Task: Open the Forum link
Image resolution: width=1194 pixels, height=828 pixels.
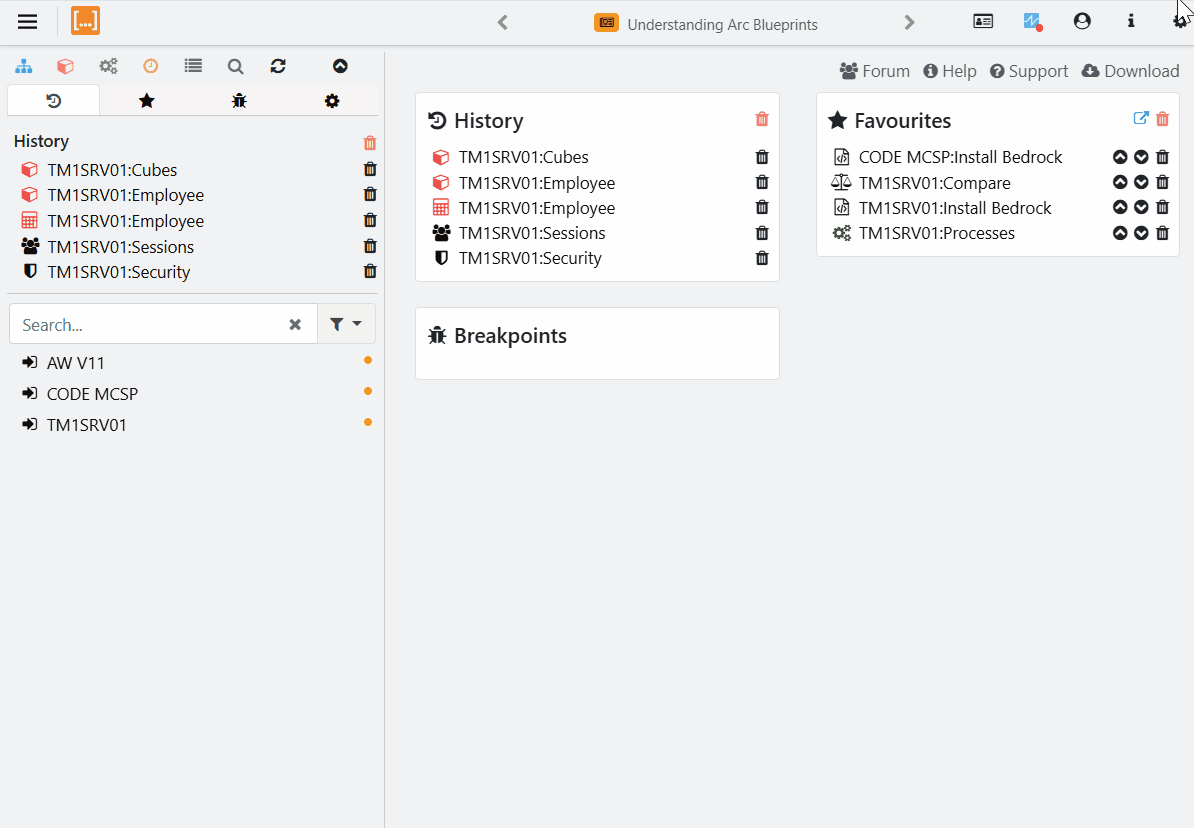Action: pos(875,71)
